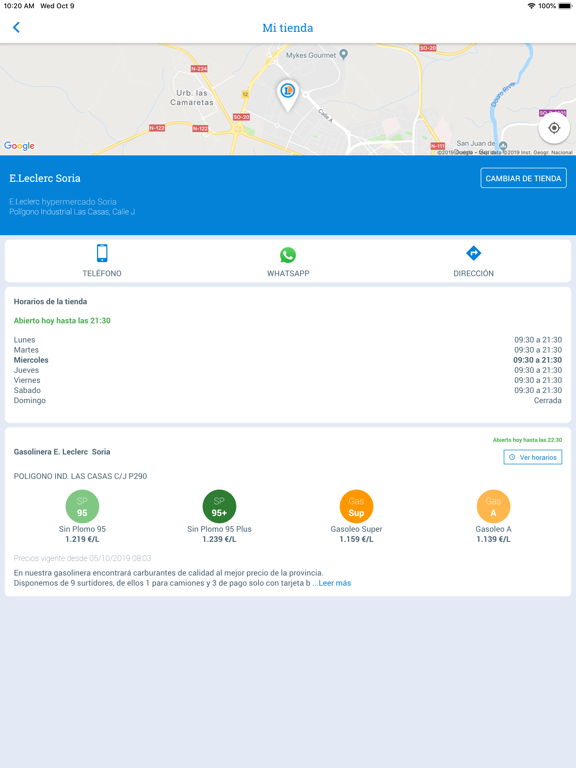Tap the WHATSAPP label
Image resolution: width=576 pixels, height=768 pixels.
288,273
